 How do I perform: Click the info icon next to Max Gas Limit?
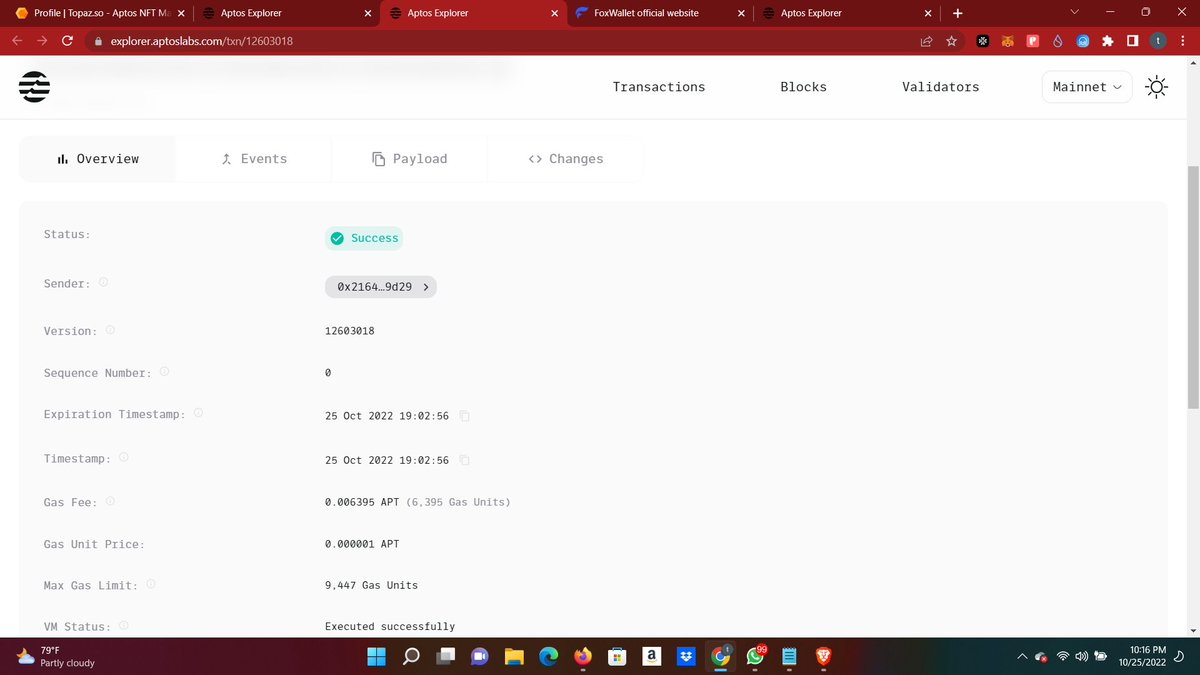(x=150, y=584)
